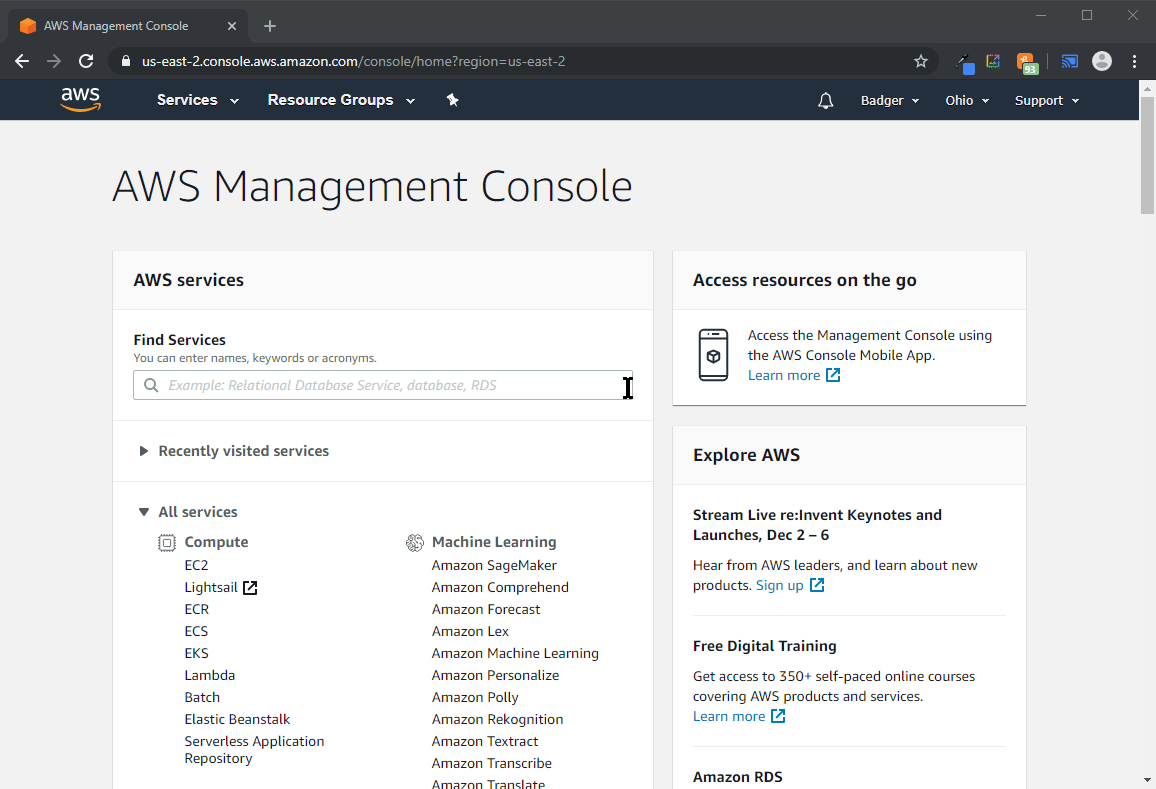Open the Batch service
1156x789 pixels.
pos(202,698)
